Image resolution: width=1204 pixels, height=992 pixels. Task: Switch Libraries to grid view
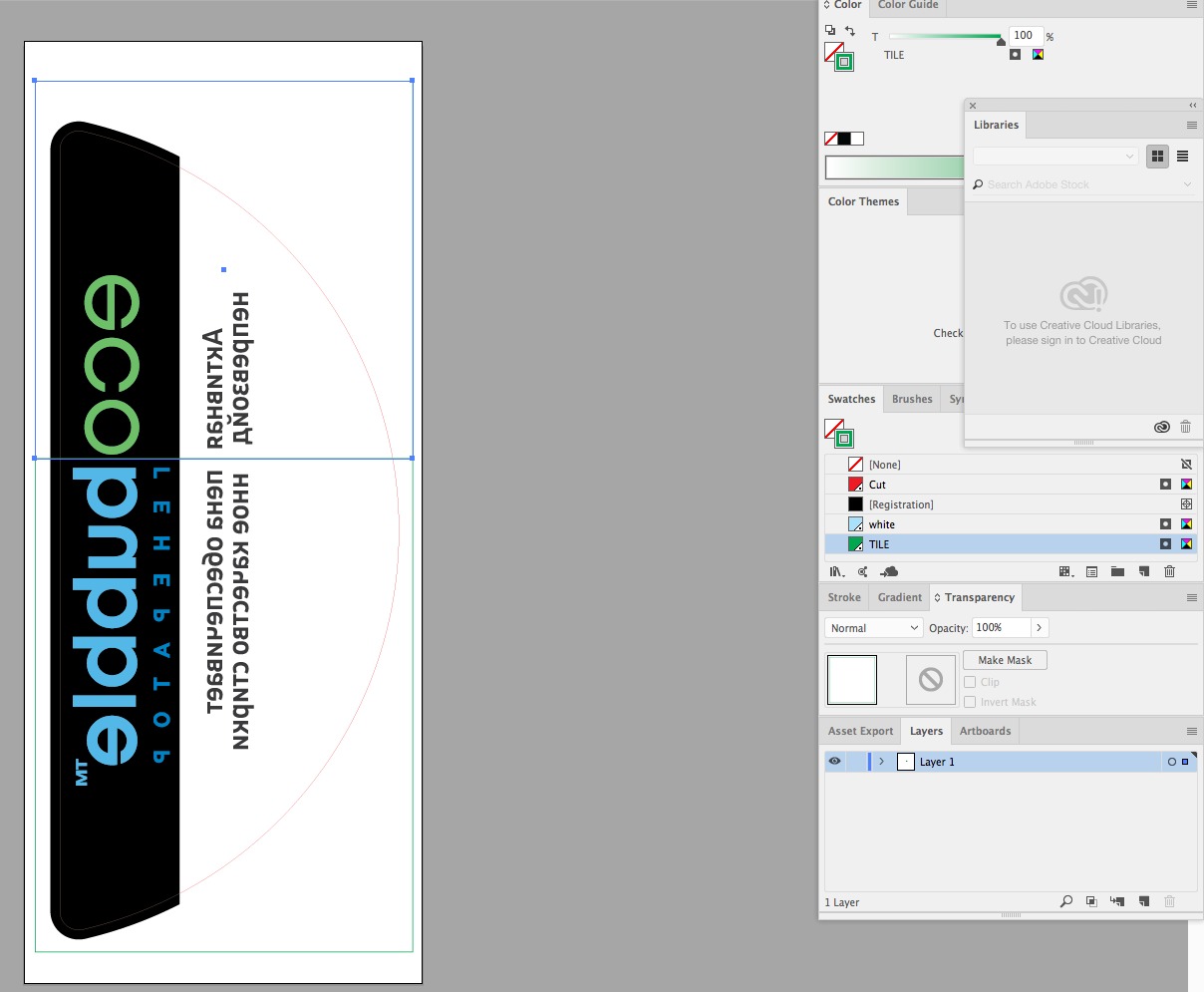click(x=1157, y=157)
